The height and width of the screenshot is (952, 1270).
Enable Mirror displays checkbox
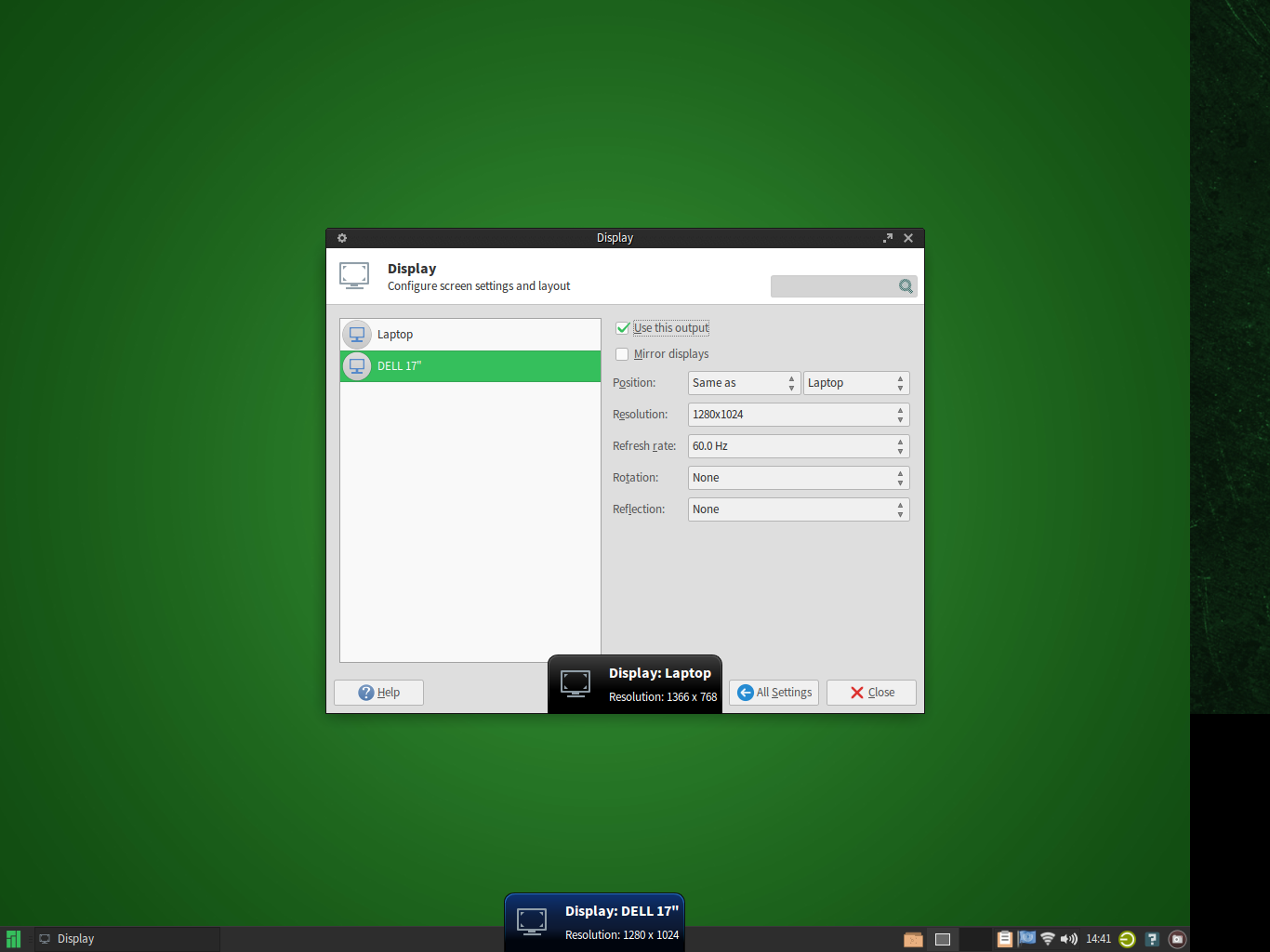pyautogui.click(x=622, y=354)
